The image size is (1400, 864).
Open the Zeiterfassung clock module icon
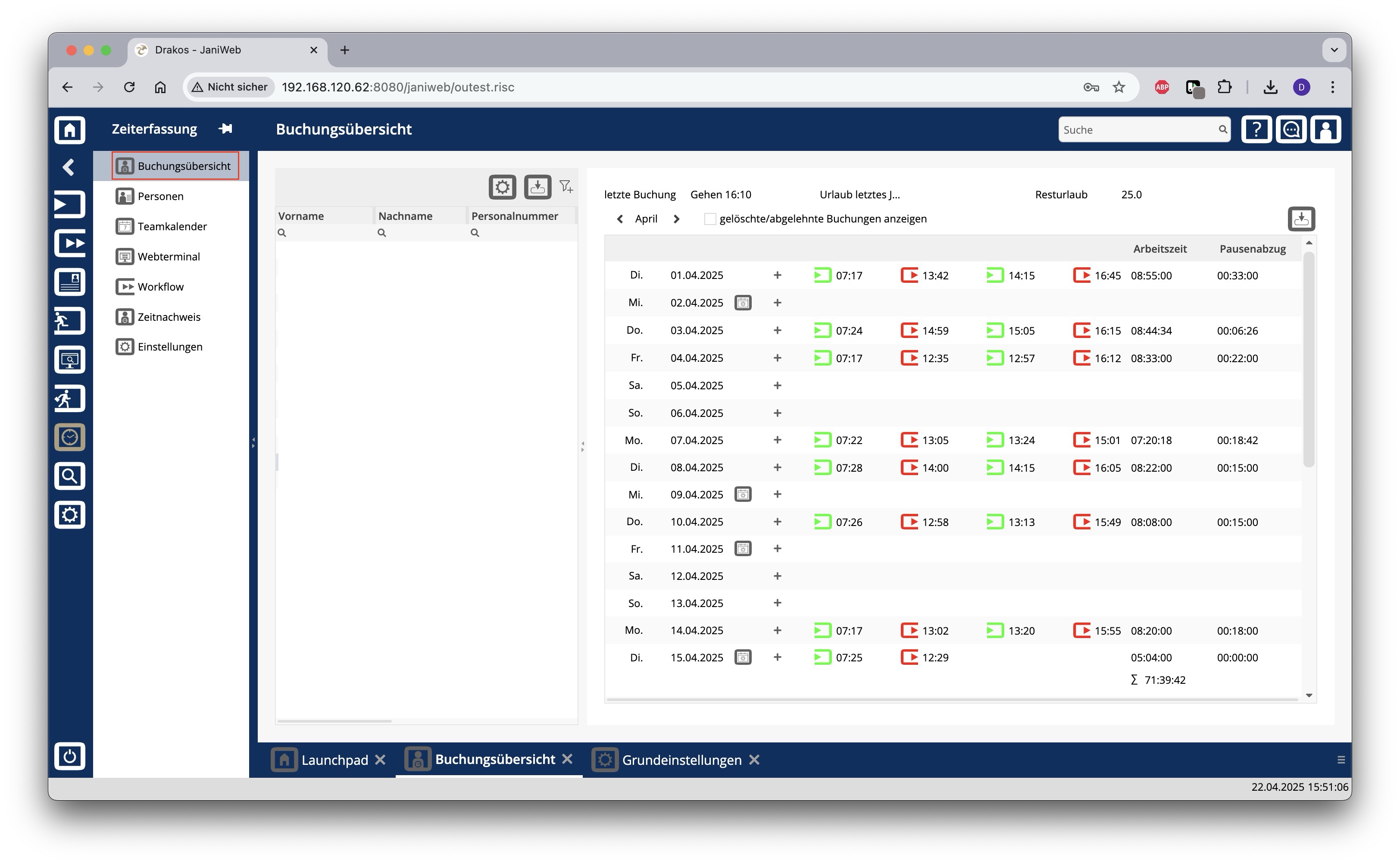coord(70,437)
